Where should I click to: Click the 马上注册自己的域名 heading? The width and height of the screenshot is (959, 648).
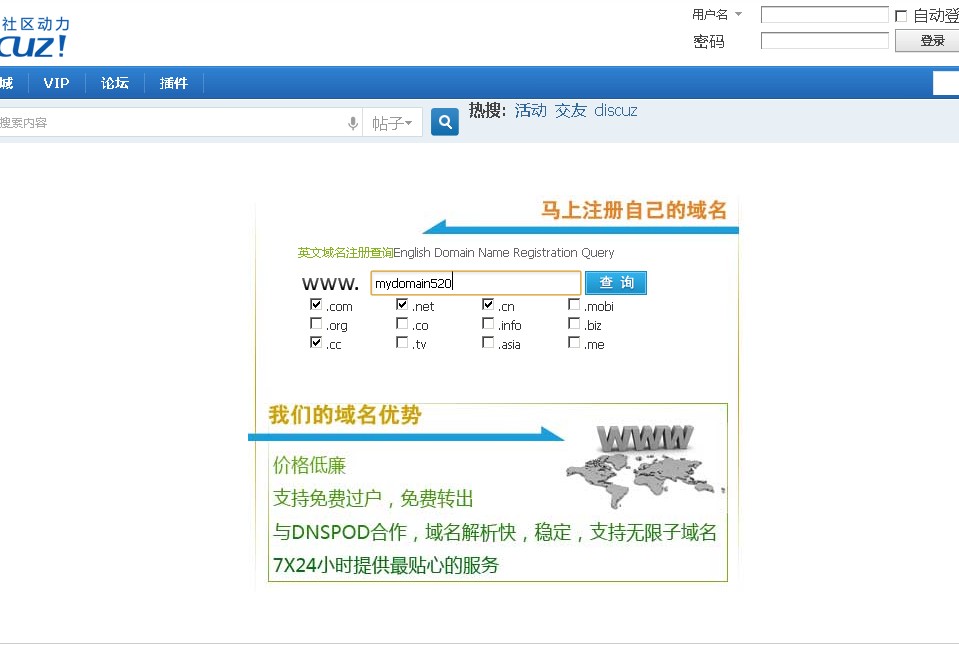[634, 210]
